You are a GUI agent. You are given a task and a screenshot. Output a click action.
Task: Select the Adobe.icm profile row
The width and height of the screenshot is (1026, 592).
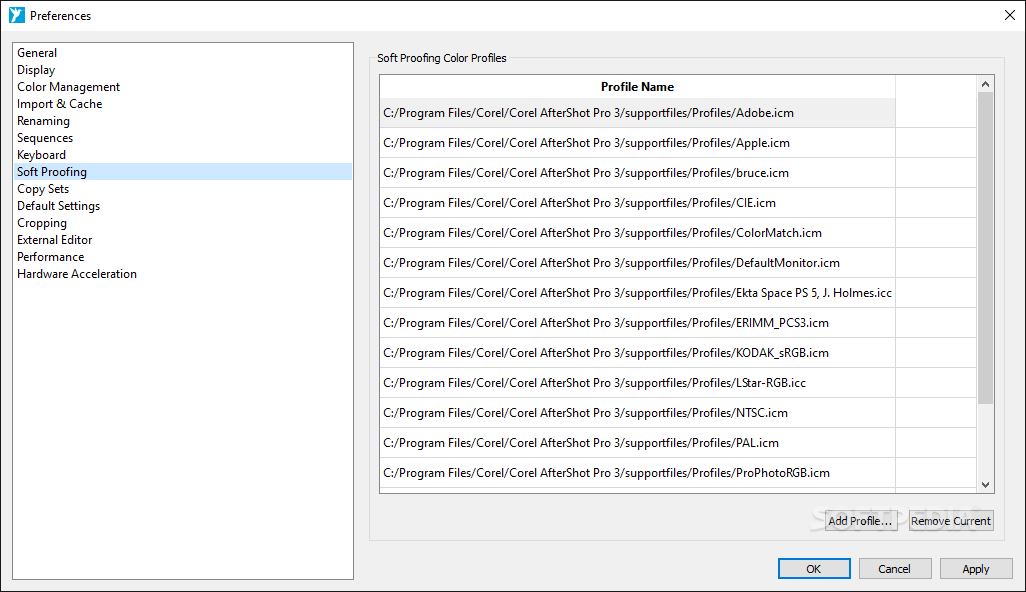(x=637, y=113)
